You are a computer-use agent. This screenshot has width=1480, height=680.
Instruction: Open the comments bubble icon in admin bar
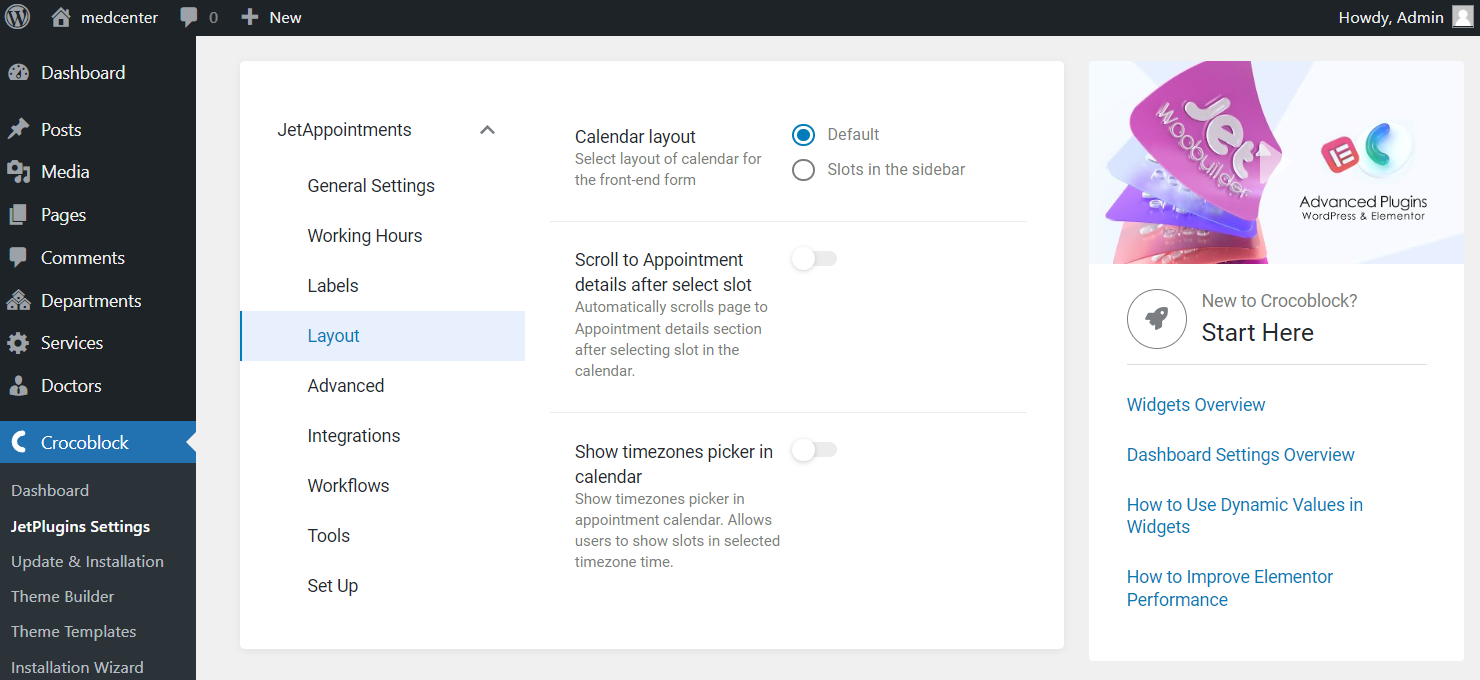tap(189, 17)
